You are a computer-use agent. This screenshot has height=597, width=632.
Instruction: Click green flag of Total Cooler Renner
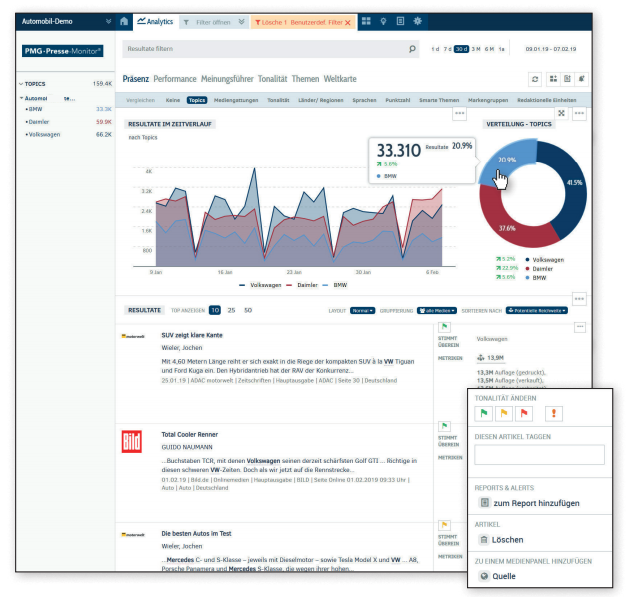coord(444,426)
